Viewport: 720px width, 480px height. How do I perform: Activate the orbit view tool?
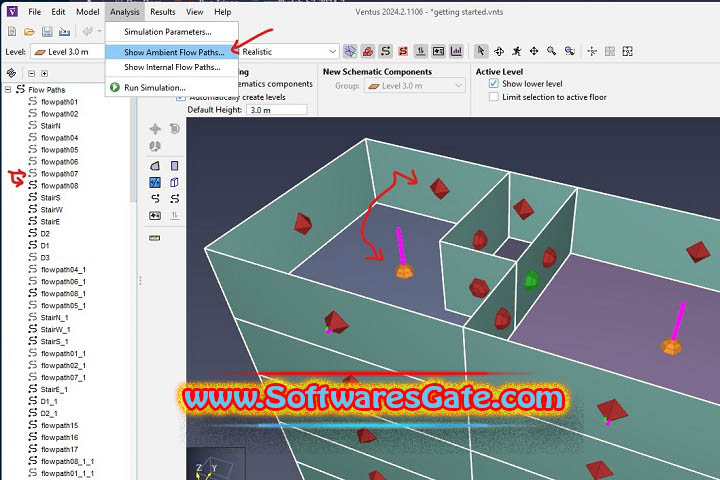pos(499,51)
